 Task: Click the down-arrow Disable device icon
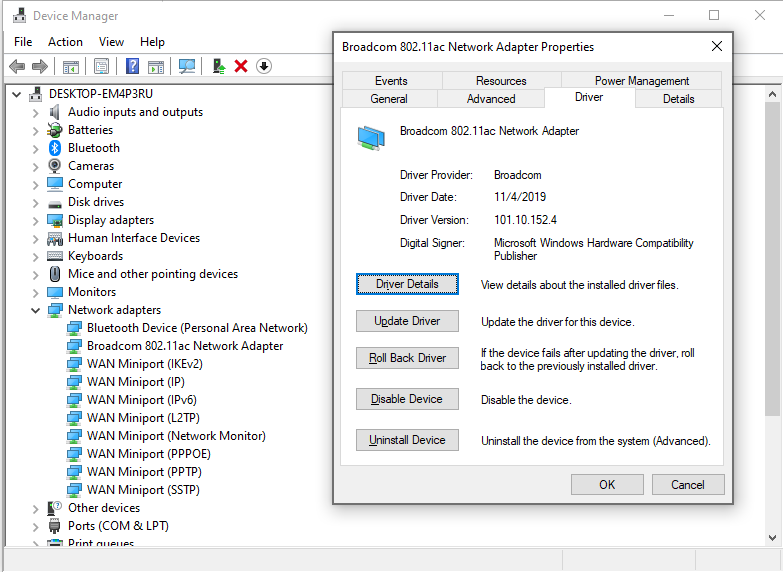pos(264,66)
